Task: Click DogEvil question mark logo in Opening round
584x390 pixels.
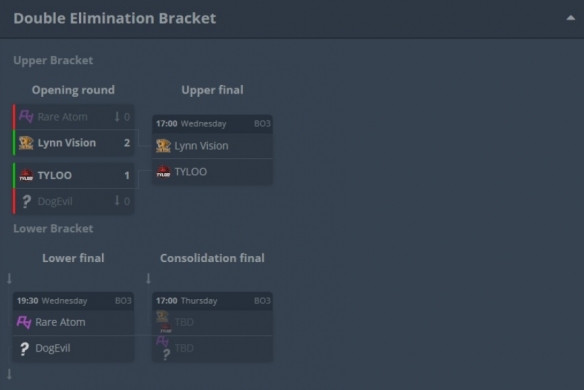Action: click(x=26, y=201)
